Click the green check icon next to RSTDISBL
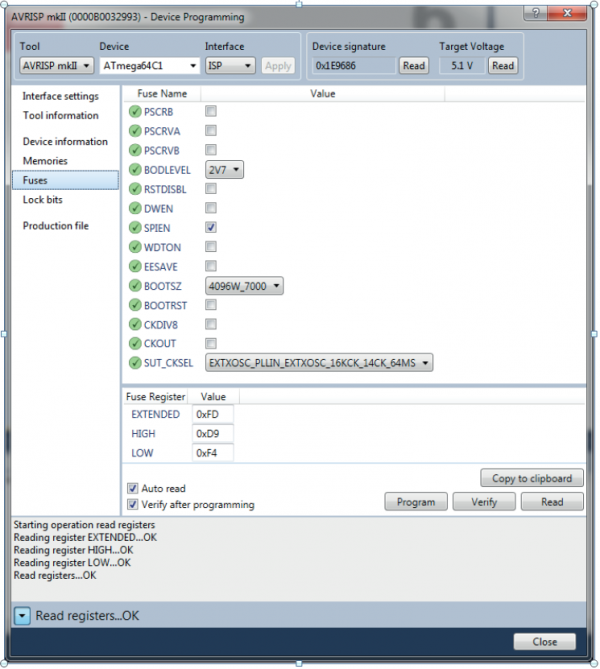This screenshot has width=600, height=669. point(135,189)
